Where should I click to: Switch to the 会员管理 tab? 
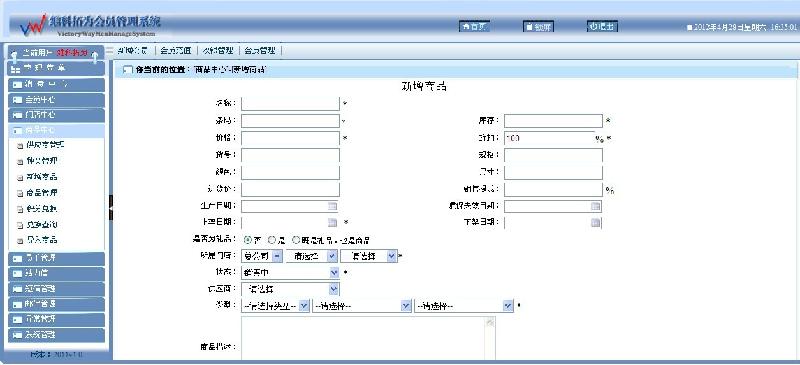[x=259, y=51]
